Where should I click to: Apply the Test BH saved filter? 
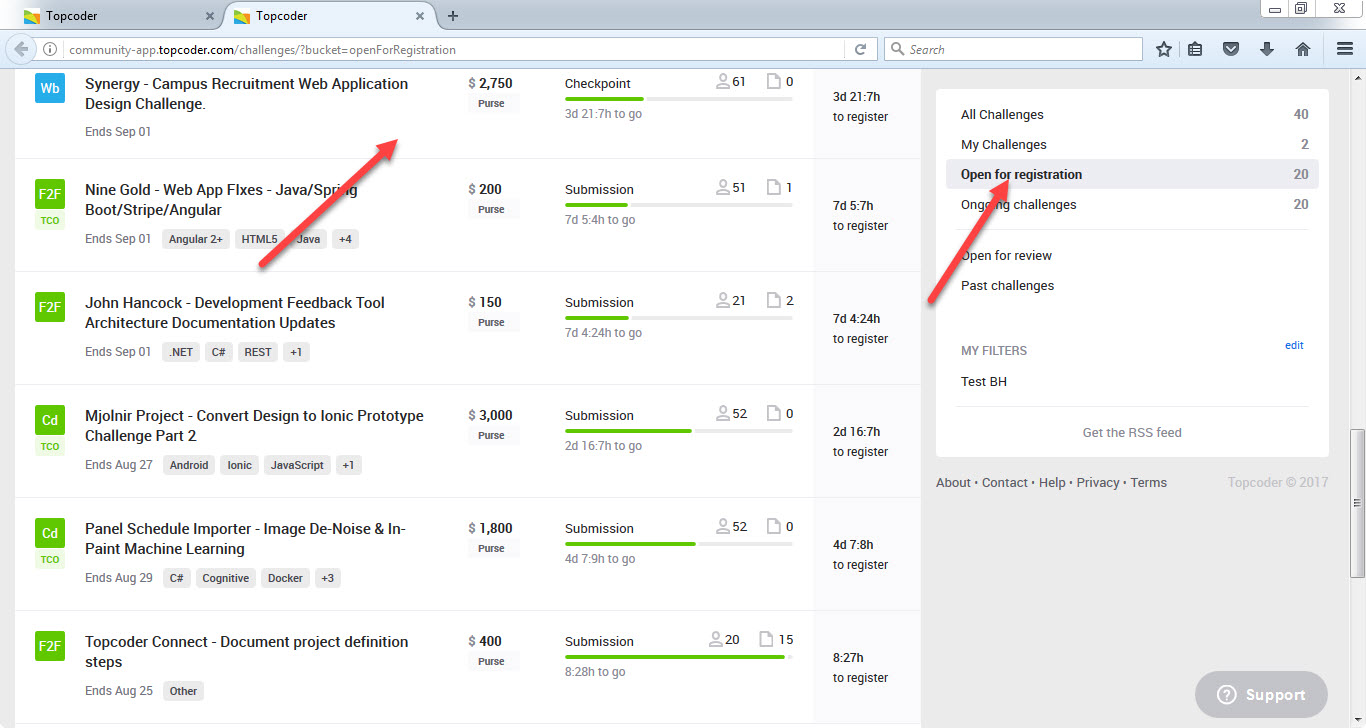984,381
